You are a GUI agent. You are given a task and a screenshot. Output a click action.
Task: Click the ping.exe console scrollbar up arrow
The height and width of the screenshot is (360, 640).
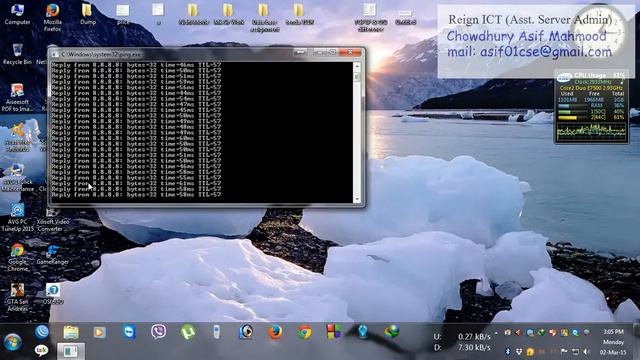pos(357,66)
